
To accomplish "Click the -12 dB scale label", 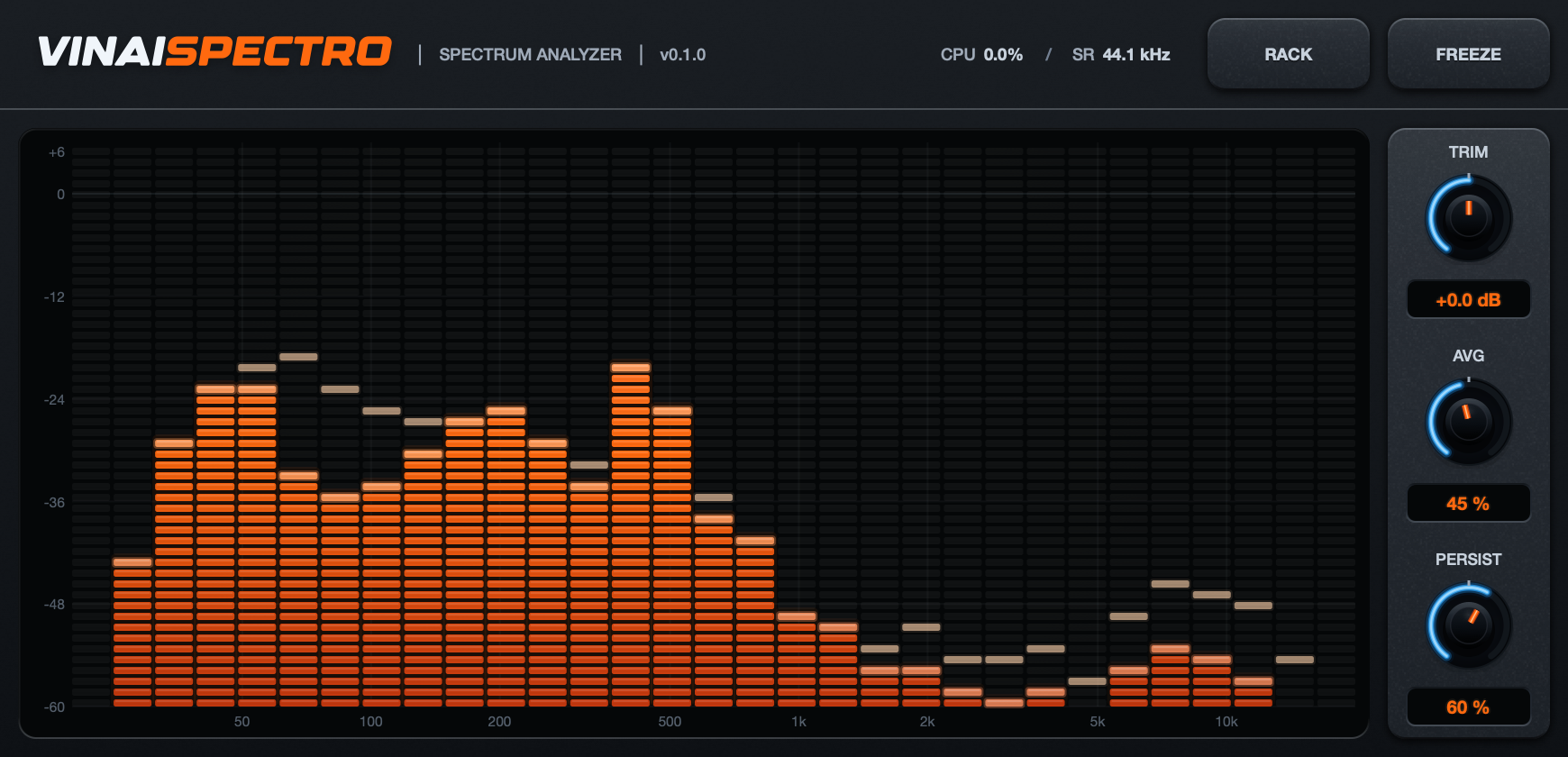I will click(x=54, y=297).
